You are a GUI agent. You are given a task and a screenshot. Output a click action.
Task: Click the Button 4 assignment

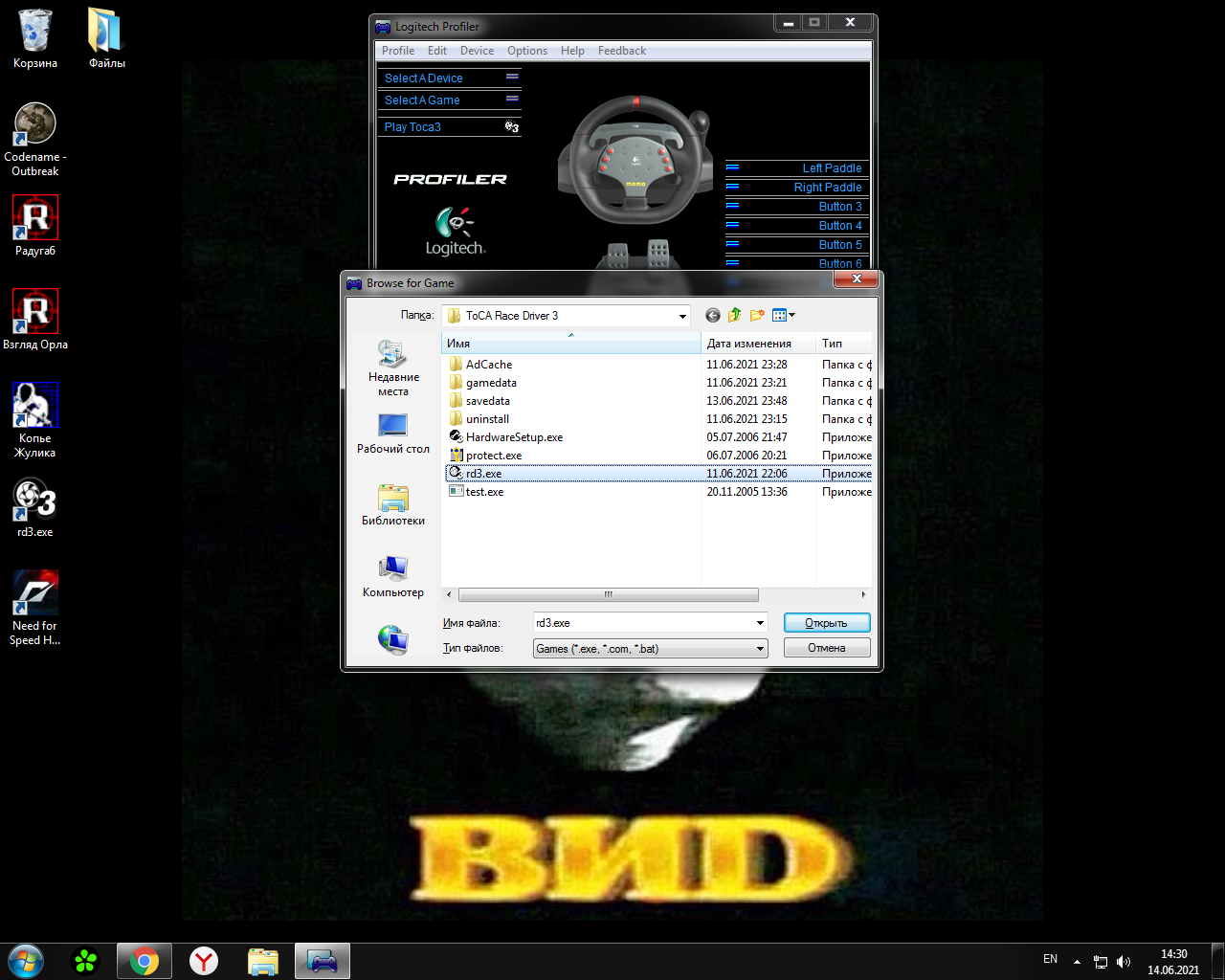click(796, 226)
